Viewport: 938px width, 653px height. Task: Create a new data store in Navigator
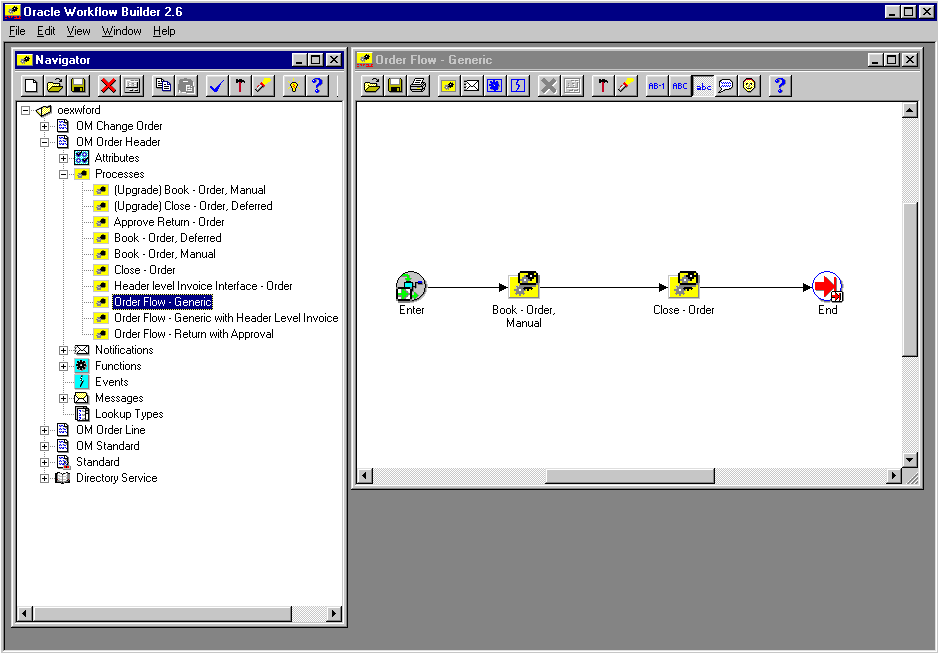coord(31,86)
